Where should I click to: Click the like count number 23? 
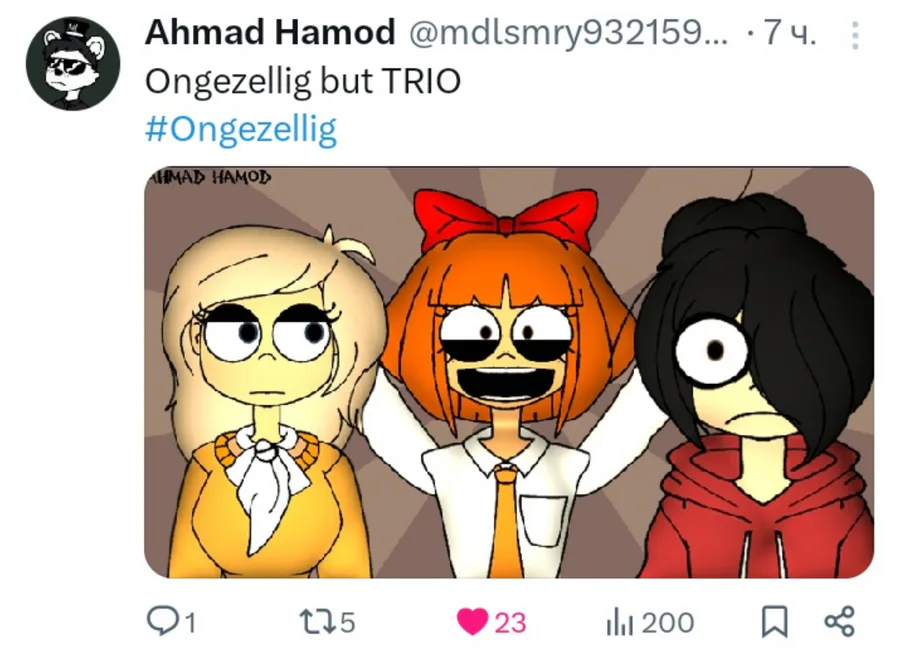(x=510, y=623)
